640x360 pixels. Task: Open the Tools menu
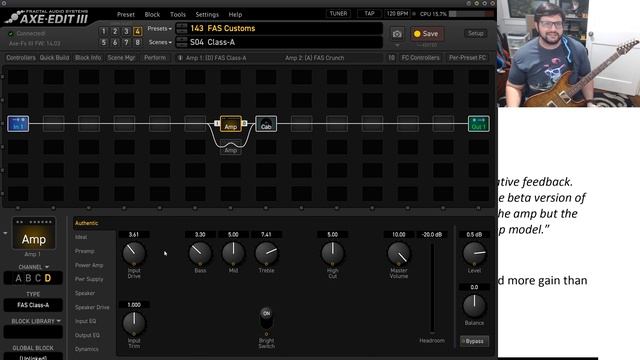tap(178, 14)
